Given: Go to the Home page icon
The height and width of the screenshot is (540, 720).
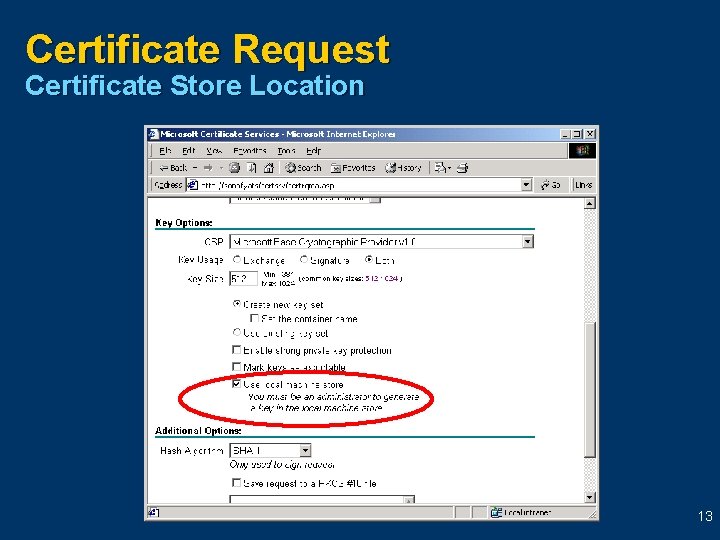Looking at the screenshot, I should pos(269,168).
